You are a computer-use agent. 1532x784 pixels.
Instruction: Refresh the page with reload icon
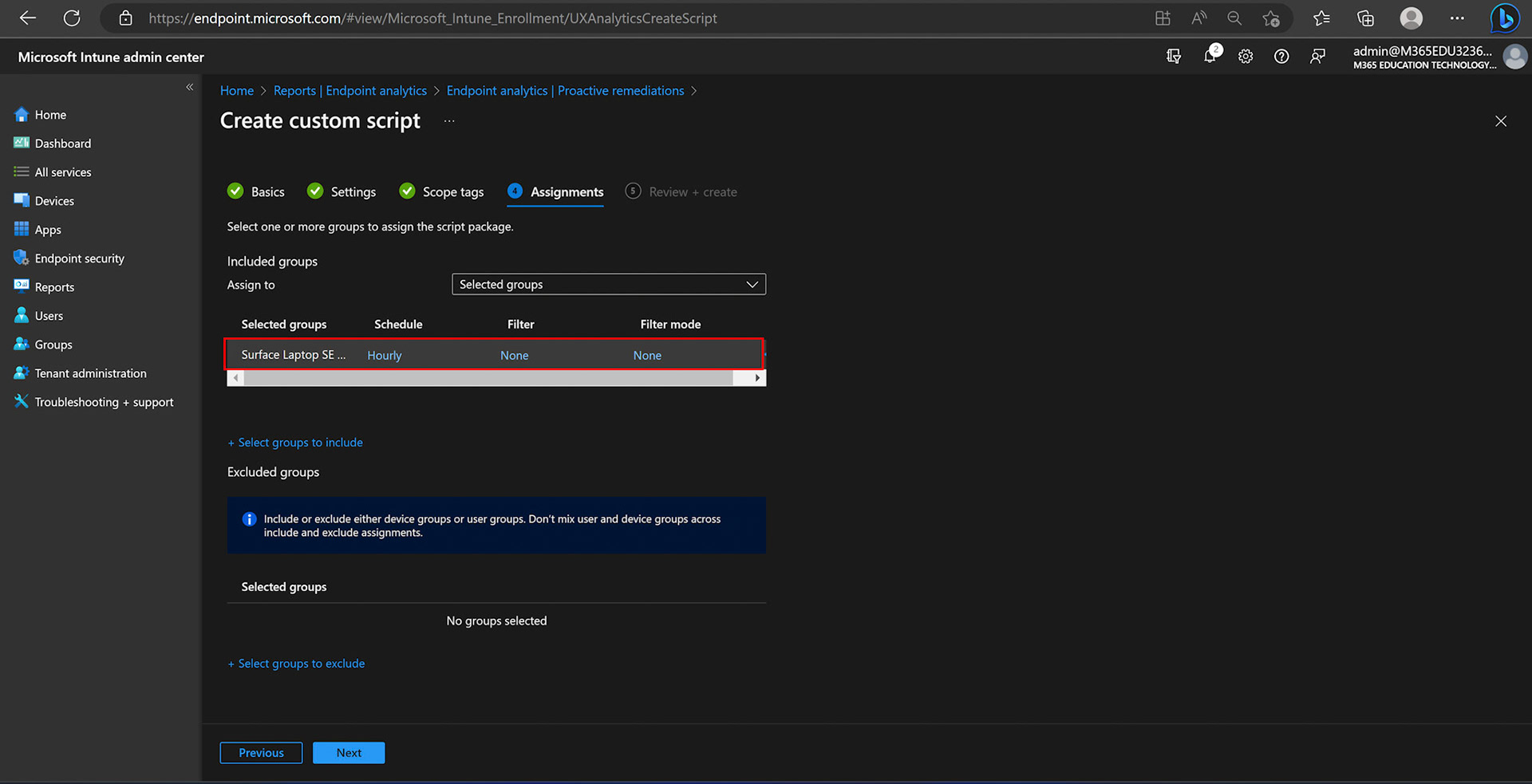72,18
